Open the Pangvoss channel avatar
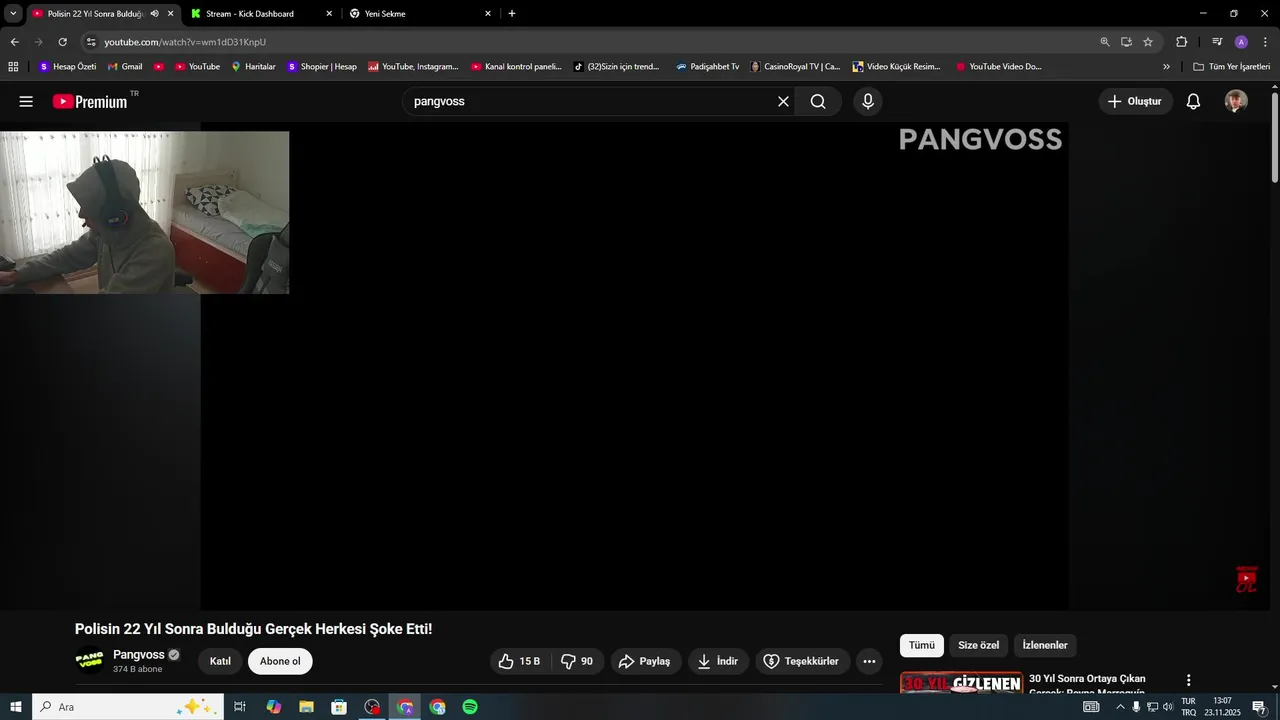Image resolution: width=1280 pixels, height=720 pixels. [x=90, y=661]
